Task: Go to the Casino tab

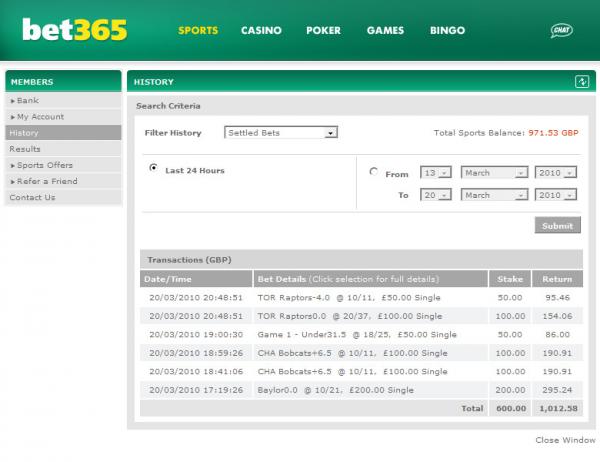Action: [261, 31]
